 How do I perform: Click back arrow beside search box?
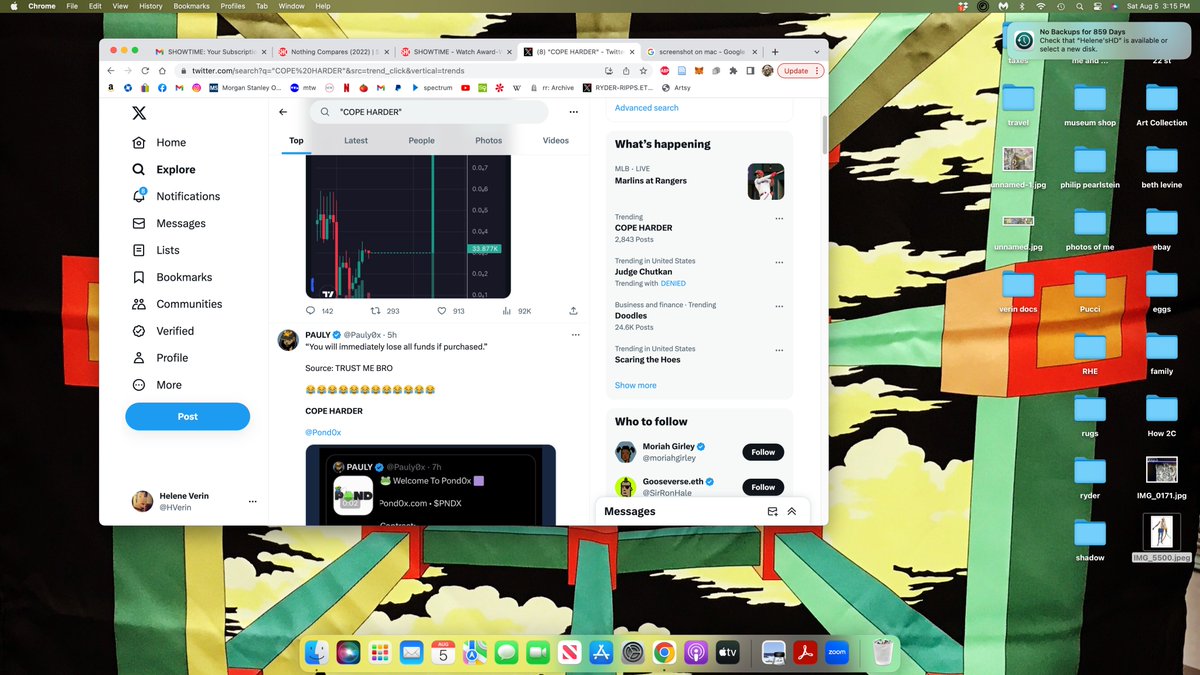pos(283,112)
